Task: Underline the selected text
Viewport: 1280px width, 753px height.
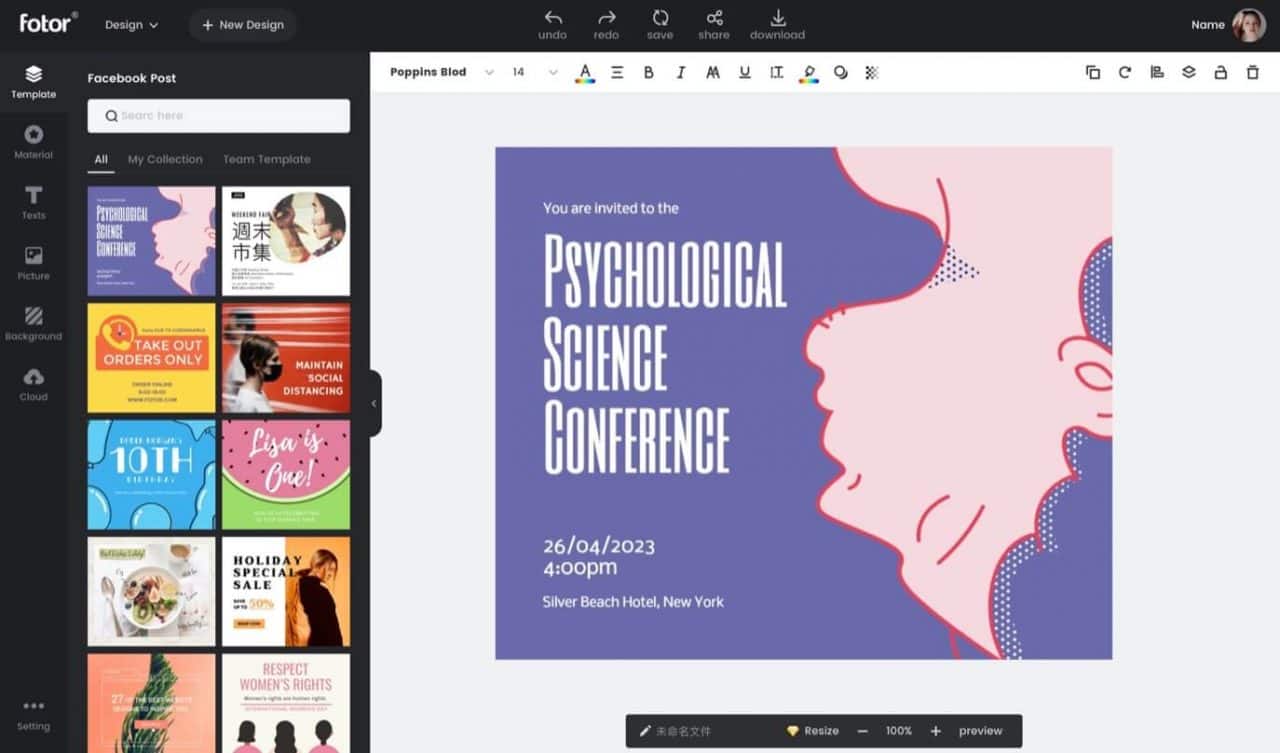Action: click(745, 72)
